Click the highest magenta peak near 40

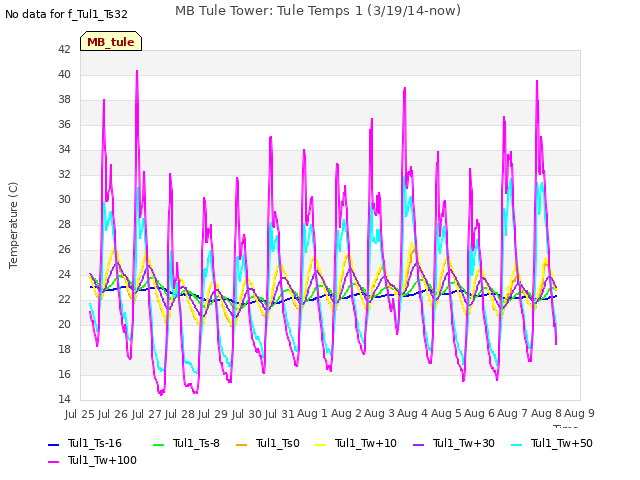137,71
